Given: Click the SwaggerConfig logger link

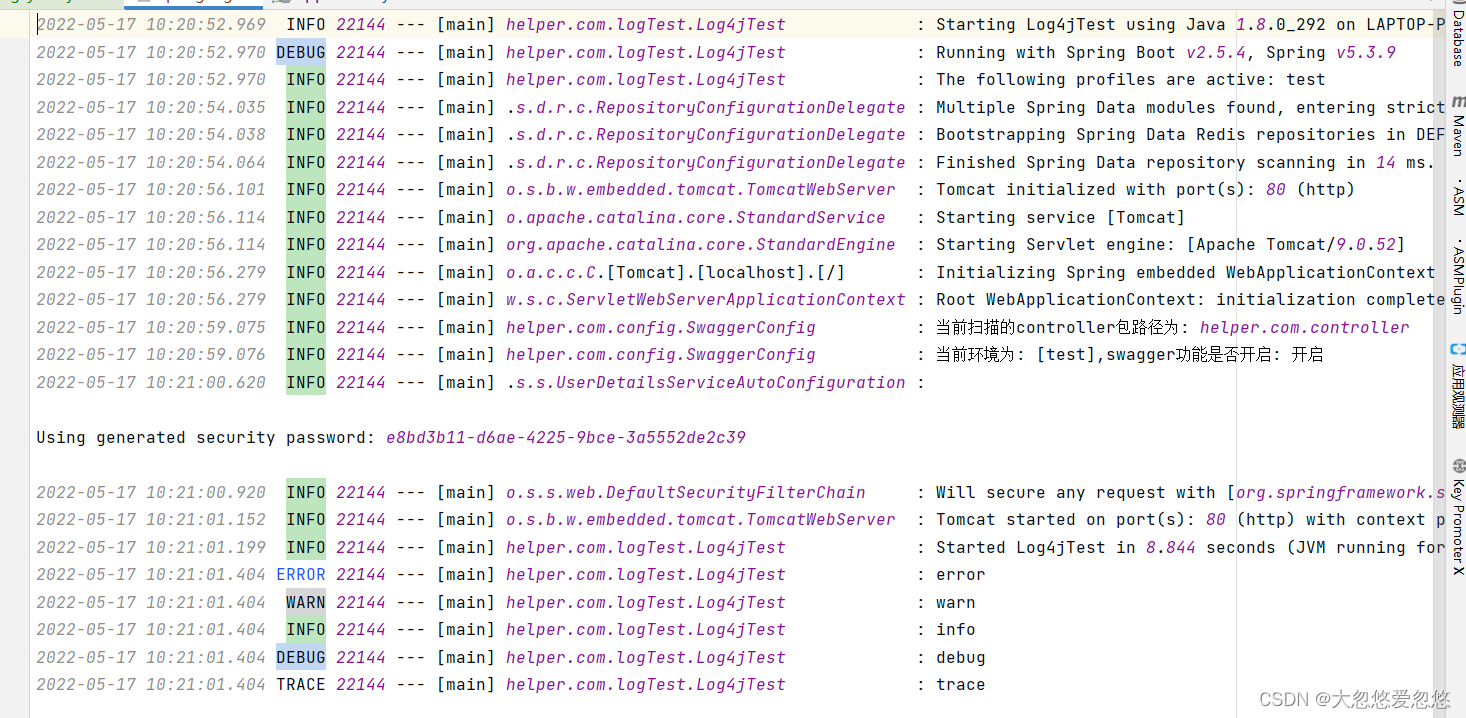Looking at the screenshot, I should 660,327.
